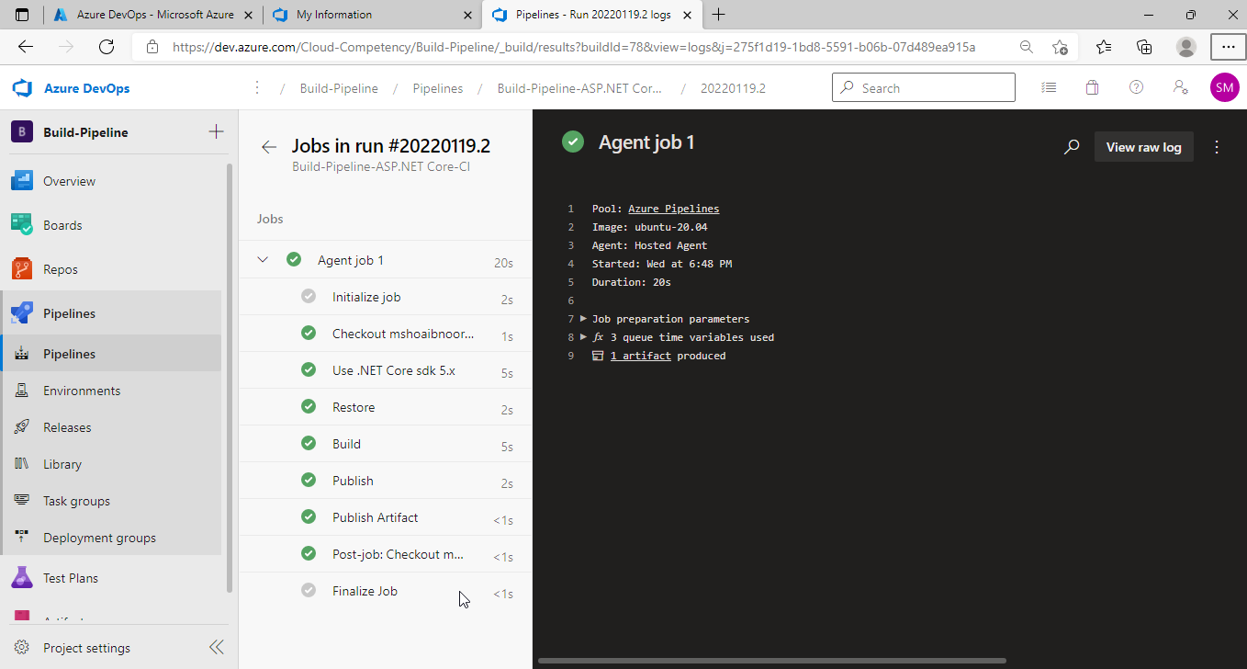Click Build-Pipeline-ASP.NET Core breadcrumb
The height and width of the screenshot is (669, 1247).
580,88
